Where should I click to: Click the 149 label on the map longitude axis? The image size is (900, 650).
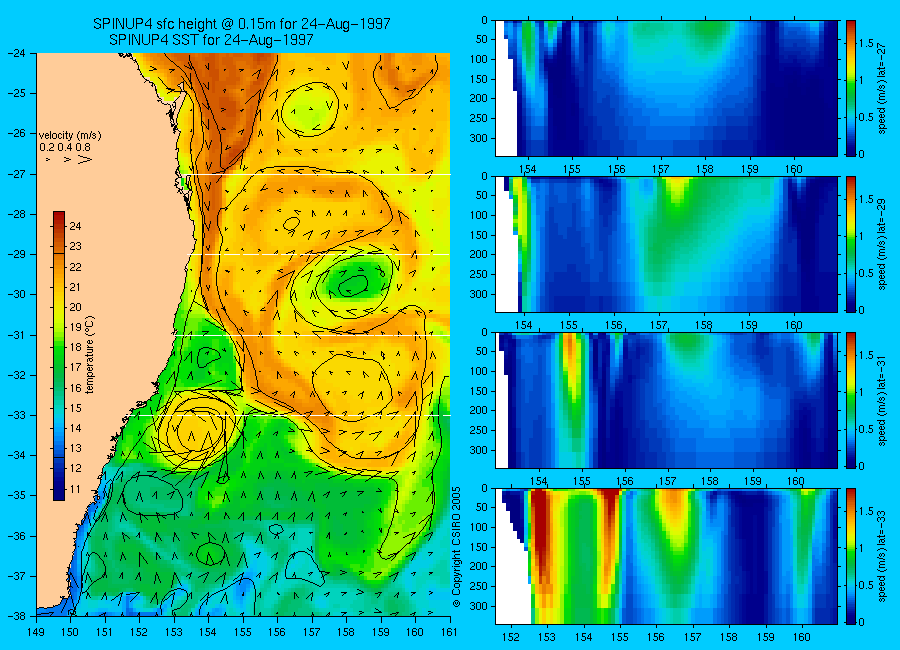[36, 632]
